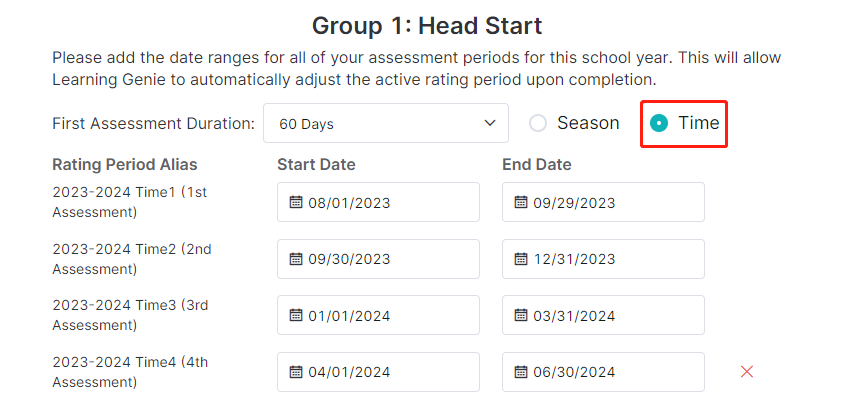
Task: Click calendar icon in Time1 end date
Action: coord(520,202)
